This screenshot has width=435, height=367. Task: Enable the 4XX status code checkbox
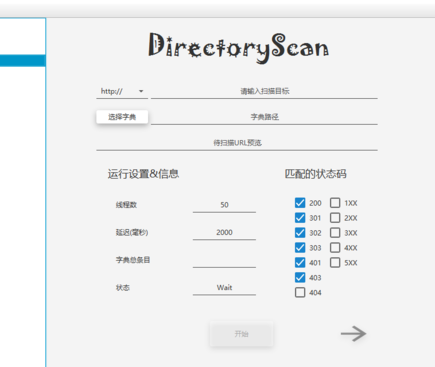click(335, 248)
